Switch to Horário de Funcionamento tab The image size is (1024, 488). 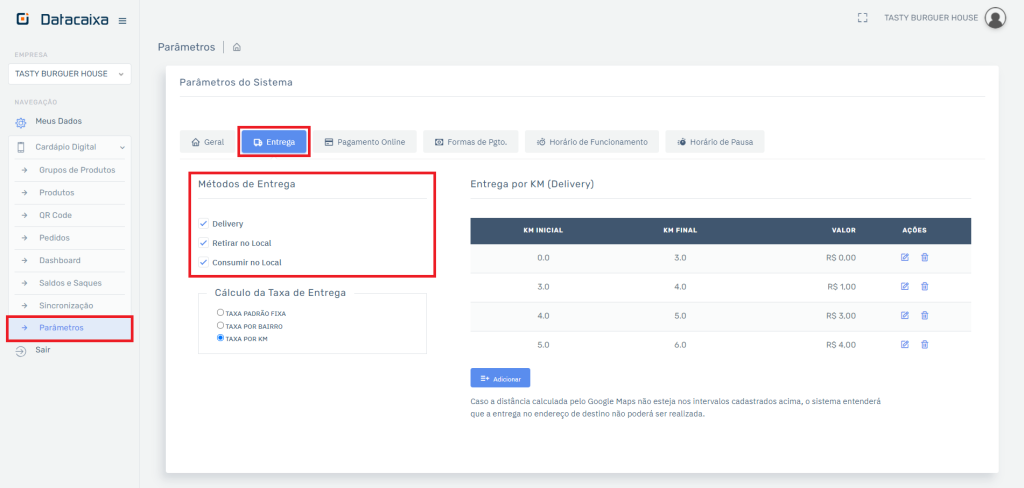click(x=592, y=142)
